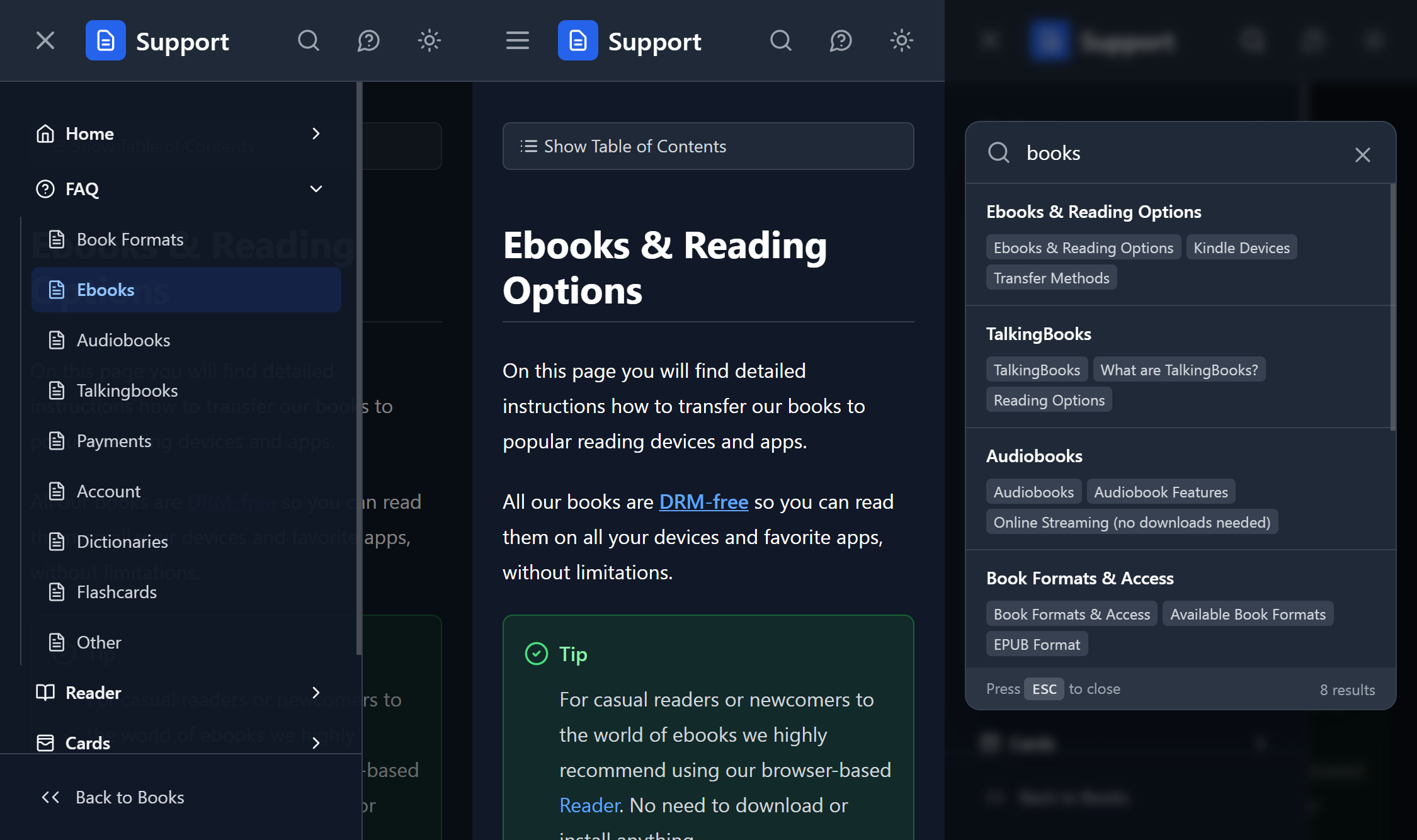Clear the books search with X
Image resolution: width=1417 pixels, height=840 pixels.
point(1362,154)
